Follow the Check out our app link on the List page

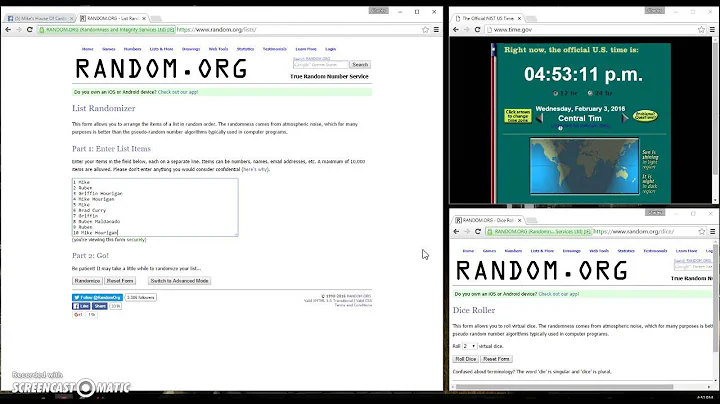(x=178, y=92)
